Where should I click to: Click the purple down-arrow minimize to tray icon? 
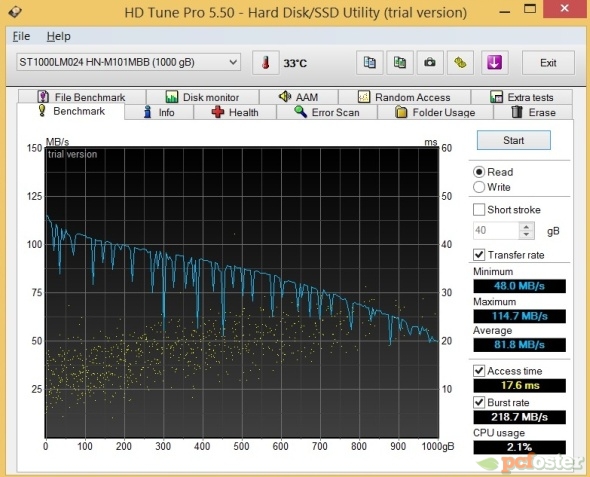pos(494,62)
